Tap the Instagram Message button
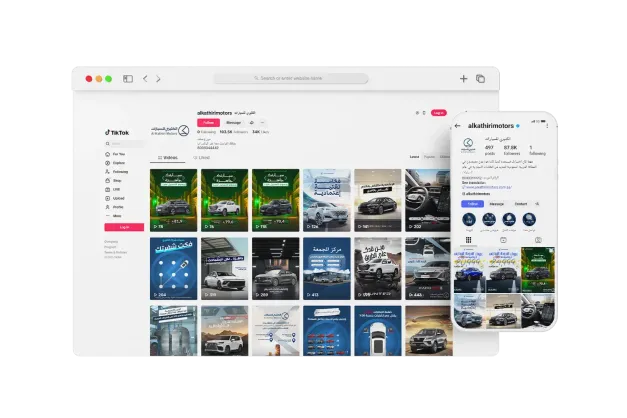Image resolution: width=627 pixels, height=418 pixels. (497, 204)
